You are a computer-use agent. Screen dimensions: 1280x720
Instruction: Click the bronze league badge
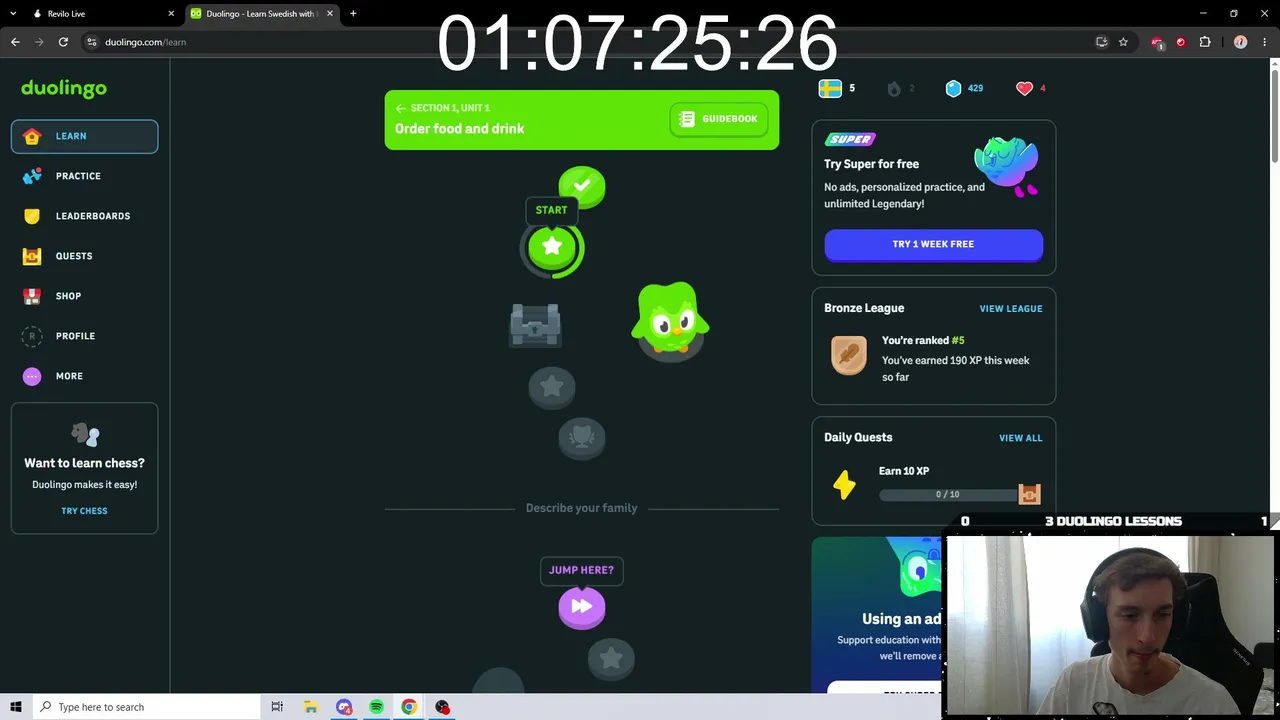pyautogui.click(x=848, y=355)
